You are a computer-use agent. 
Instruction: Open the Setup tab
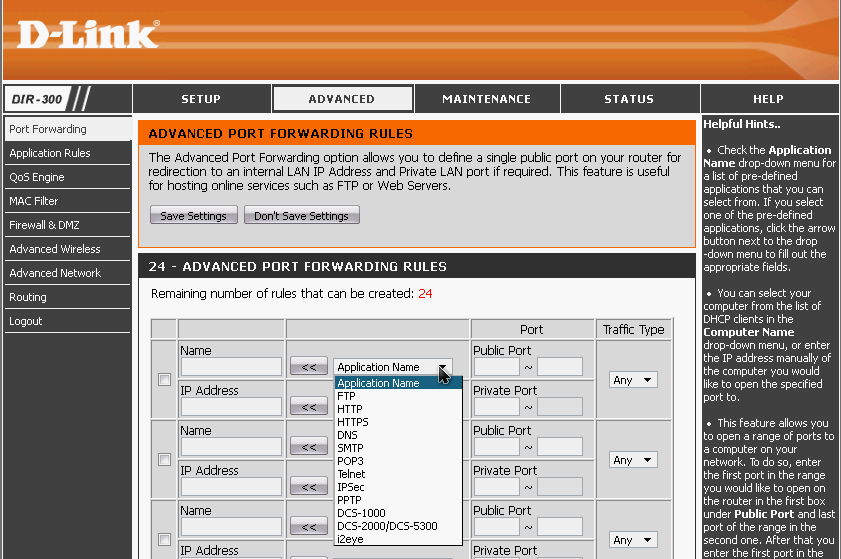(x=201, y=99)
